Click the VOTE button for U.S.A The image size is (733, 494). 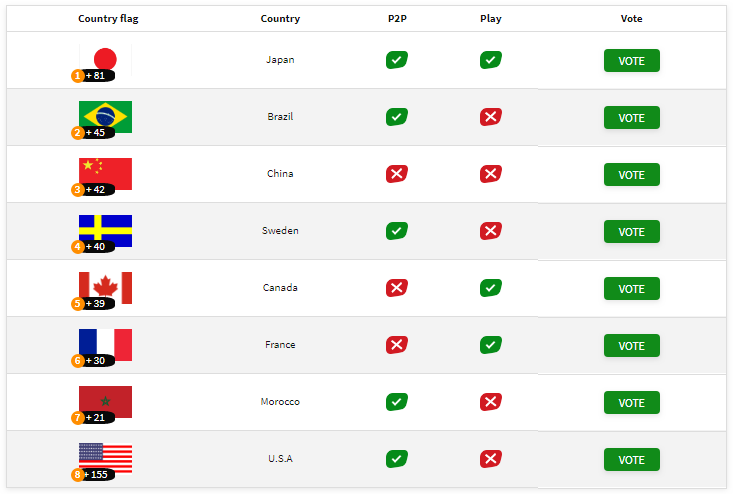click(x=632, y=460)
